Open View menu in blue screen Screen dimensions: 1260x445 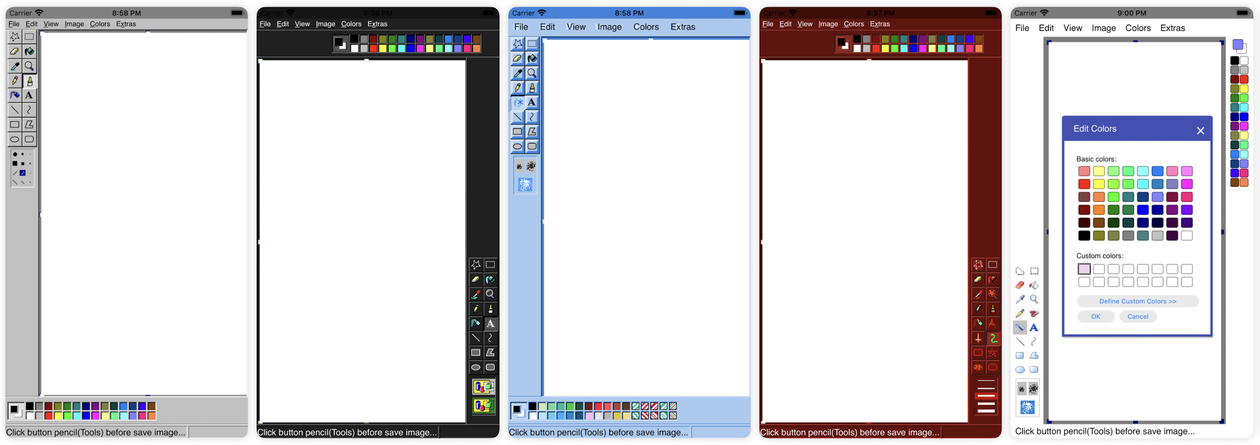[x=576, y=27]
